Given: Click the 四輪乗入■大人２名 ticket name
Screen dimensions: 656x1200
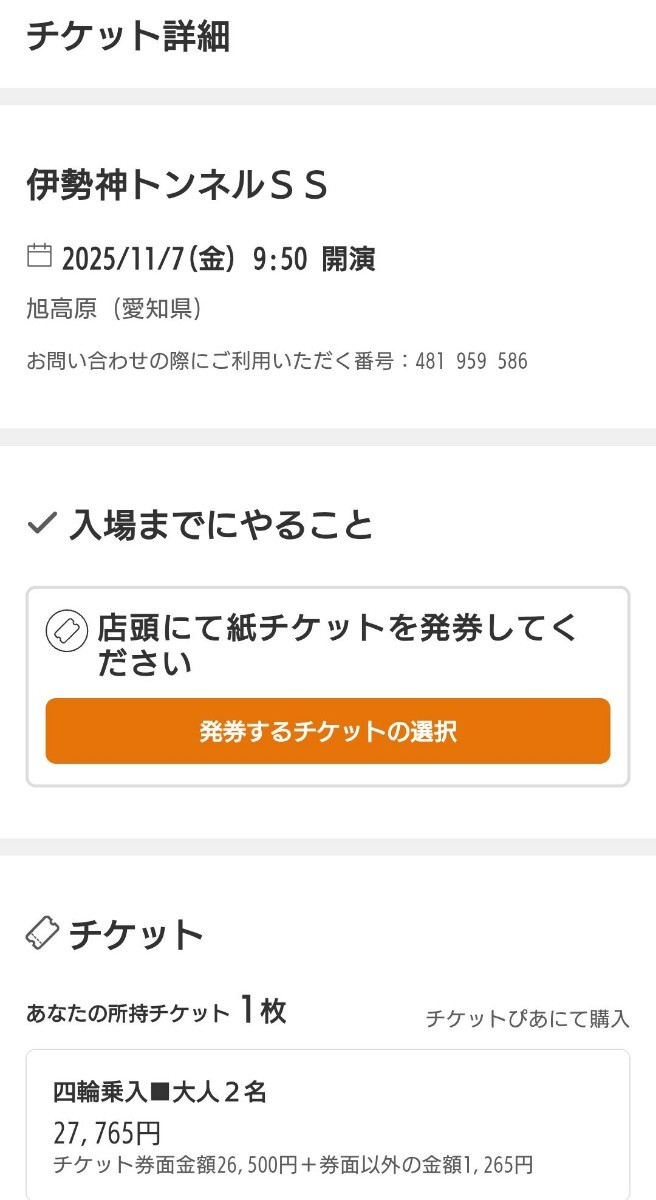Looking at the screenshot, I should coord(160,1093).
